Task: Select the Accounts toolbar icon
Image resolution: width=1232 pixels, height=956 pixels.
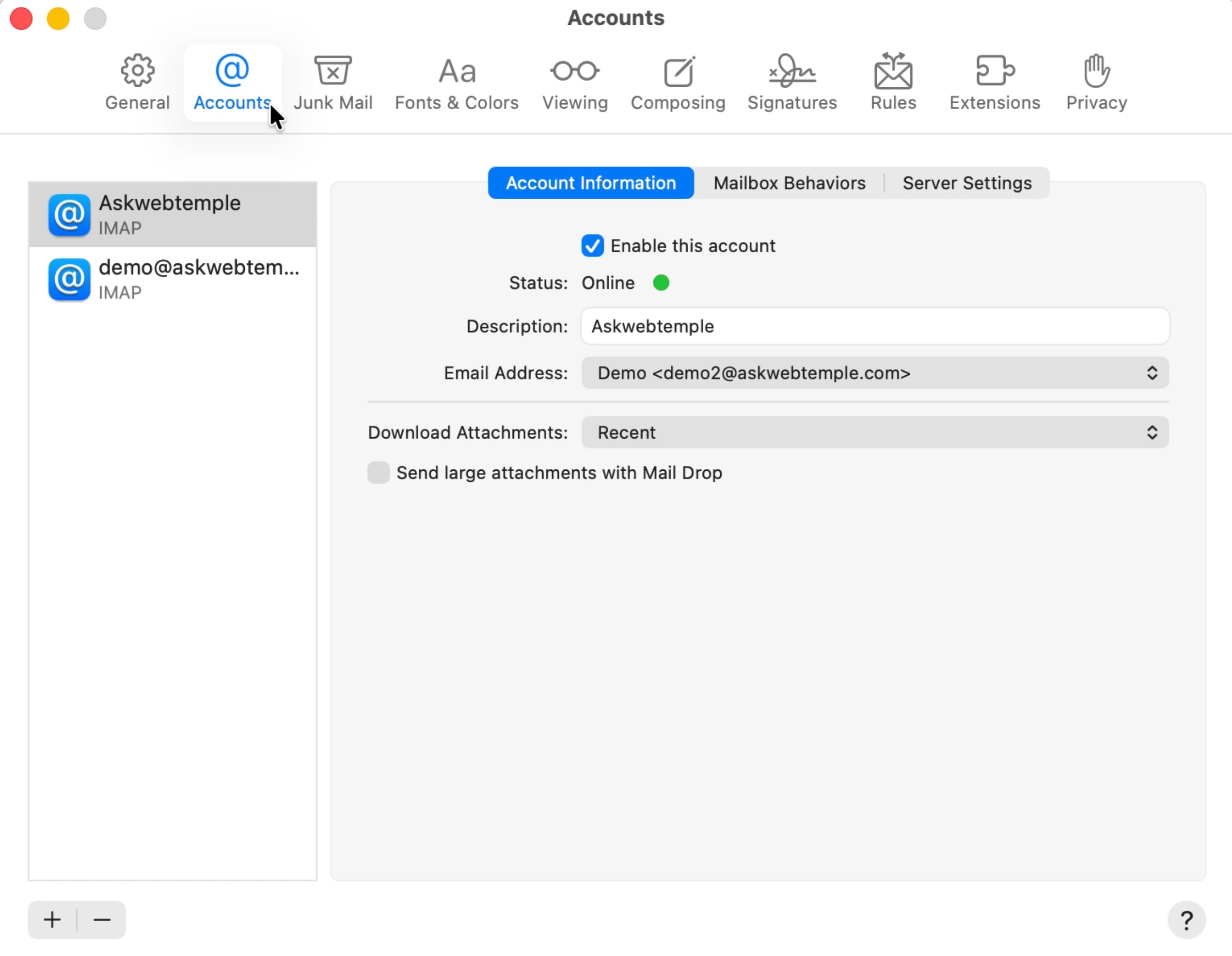Action: coord(232,83)
